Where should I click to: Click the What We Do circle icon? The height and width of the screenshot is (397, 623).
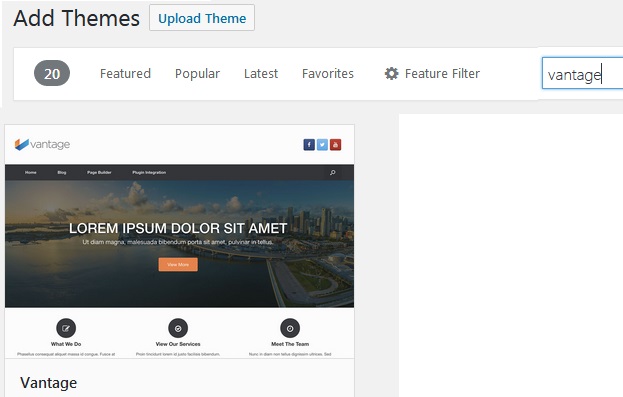click(x=66, y=328)
